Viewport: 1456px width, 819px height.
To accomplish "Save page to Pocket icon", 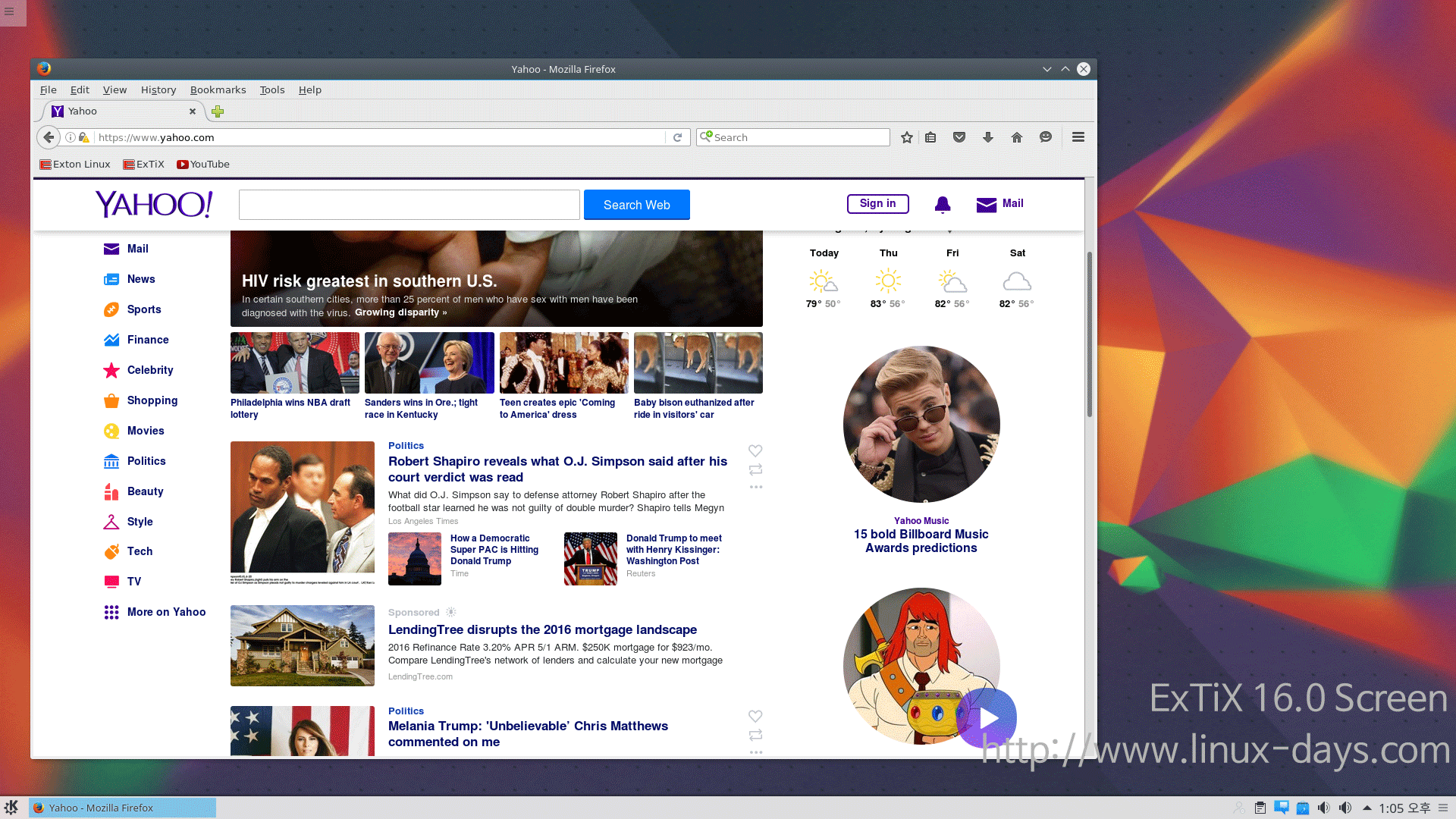I will pos(959,137).
